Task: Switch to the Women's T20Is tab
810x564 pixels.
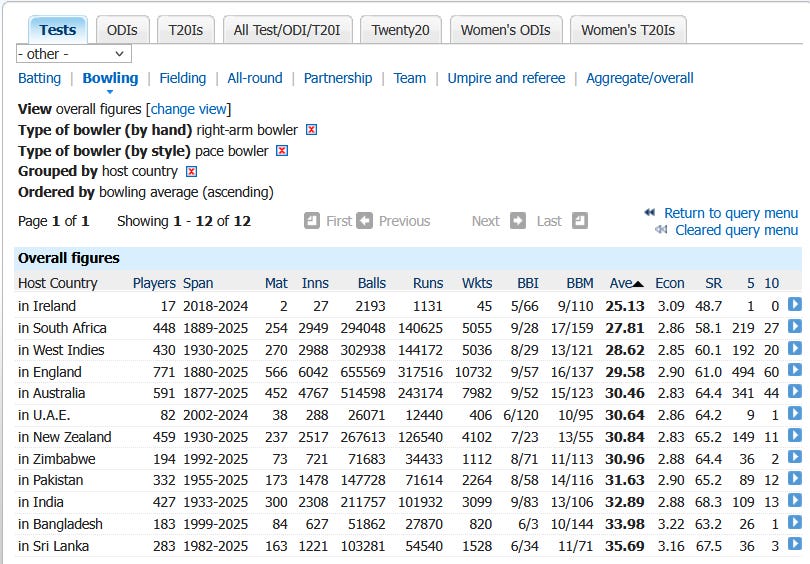Action: pos(628,30)
